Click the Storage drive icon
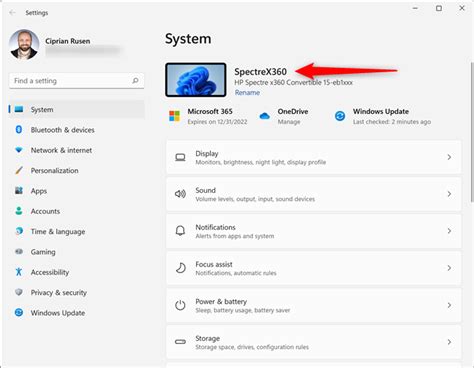This screenshot has width=474, height=368. pyautogui.click(x=180, y=342)
